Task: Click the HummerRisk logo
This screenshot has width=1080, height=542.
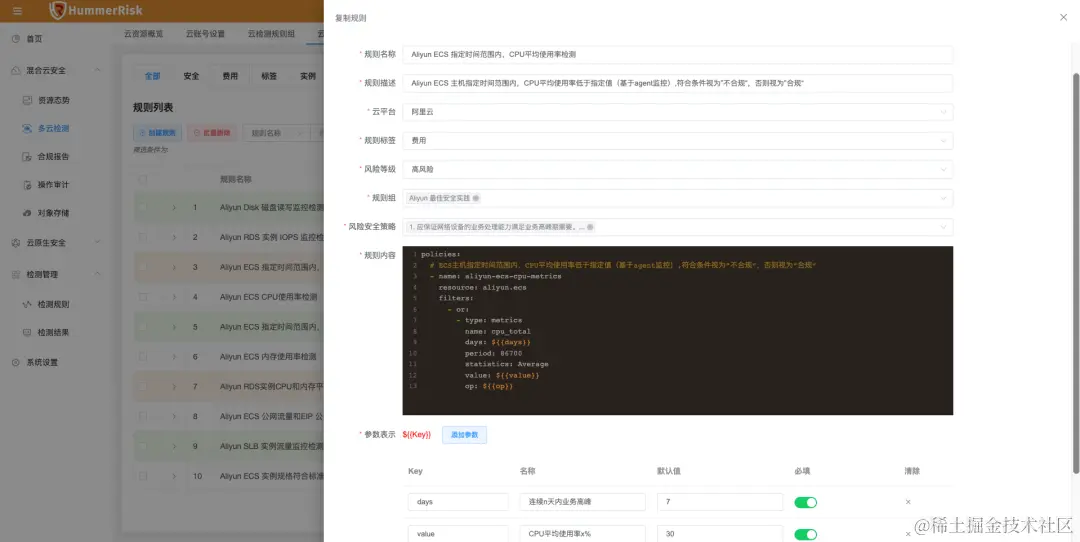Action: coord(96,10)
